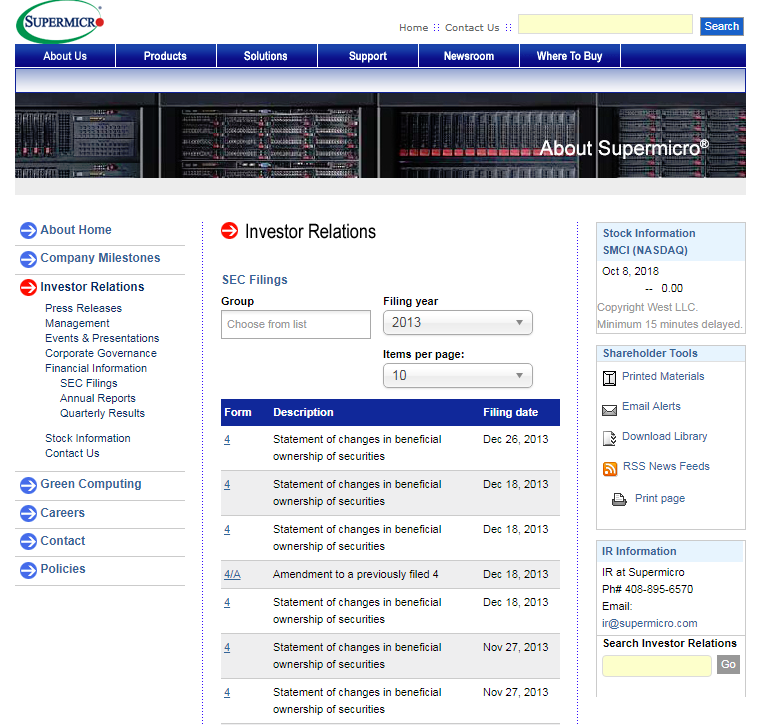
Task: Click the RSS News Feeds orange icon
Action: [x=610, y=468]
